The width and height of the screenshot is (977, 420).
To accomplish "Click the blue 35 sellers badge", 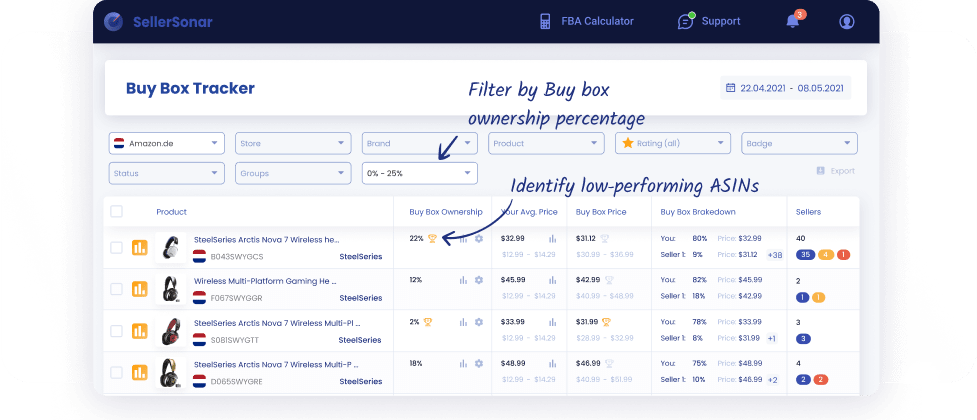I will tap(805, 254).
